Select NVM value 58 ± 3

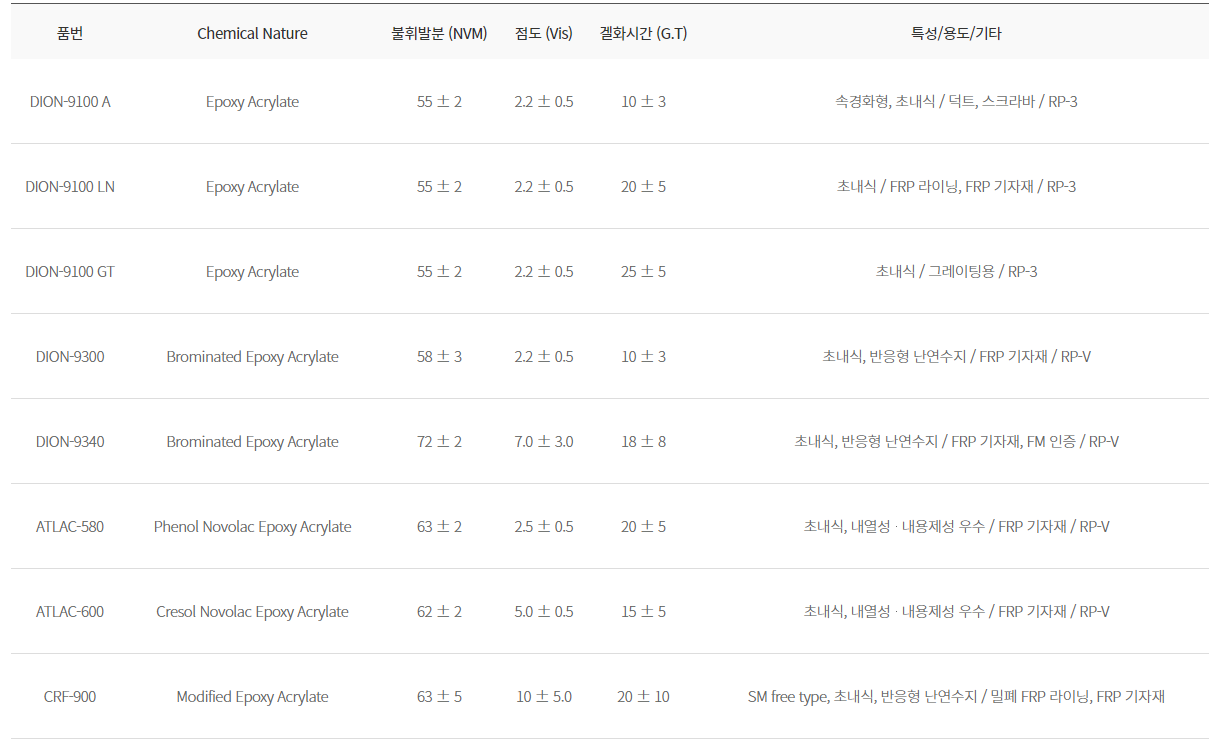tap(439, 357)
